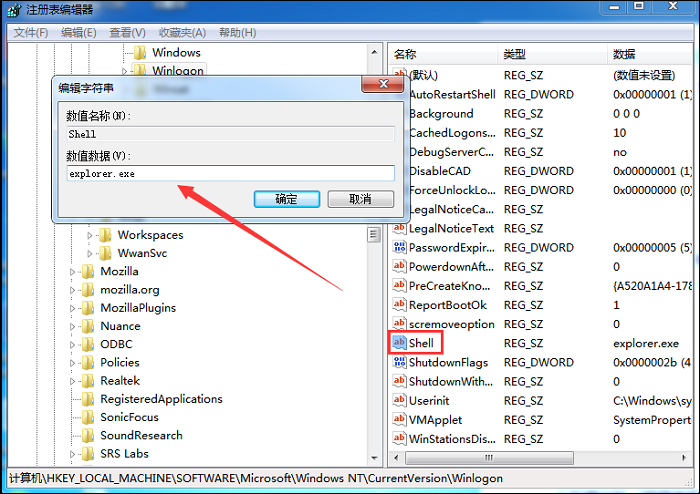700x494 pixels.
Task: Click the ShutdownFlags DWORD icon
Action: click(x=400, y=362)
